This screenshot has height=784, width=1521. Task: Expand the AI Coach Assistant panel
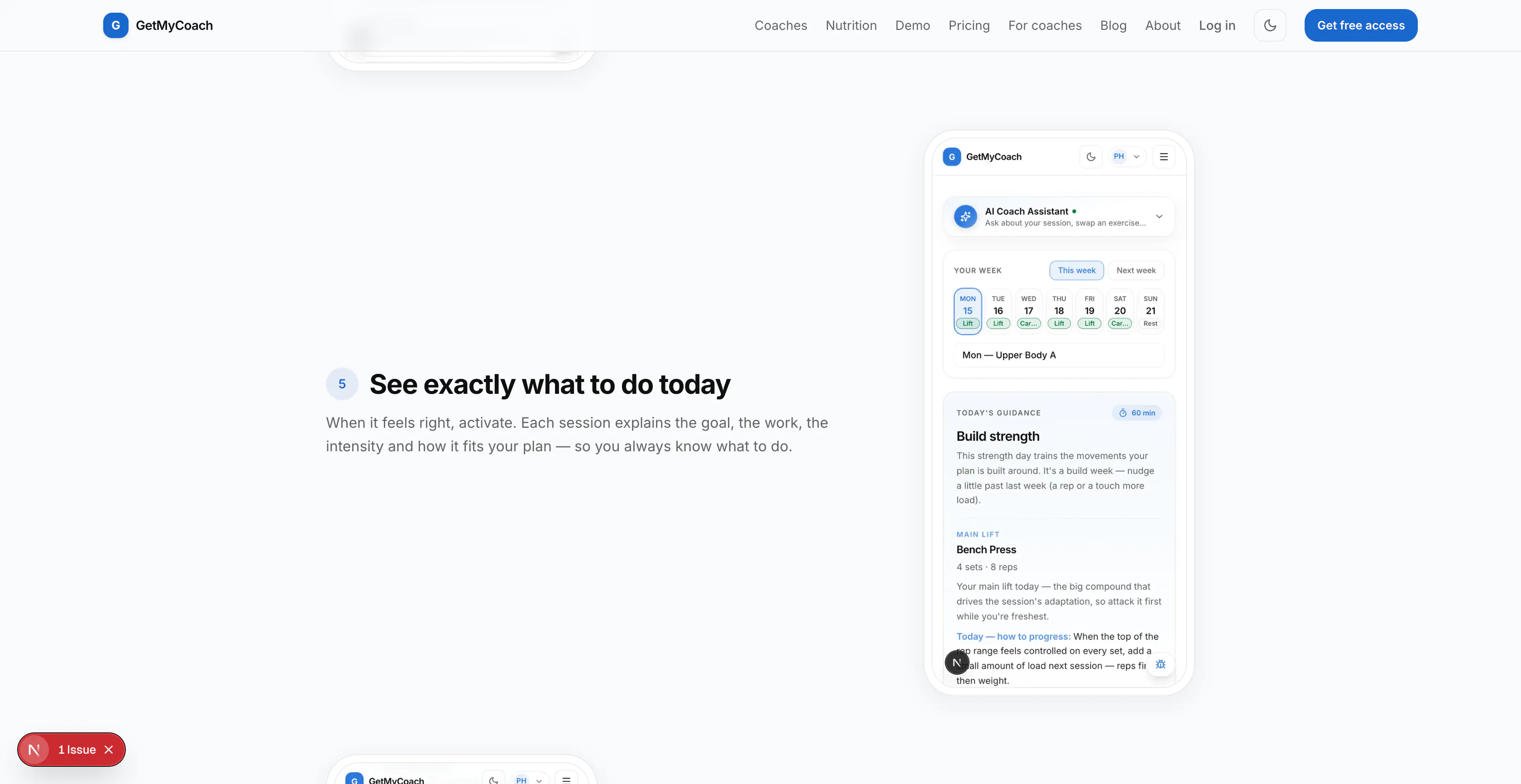[1159, 217]
